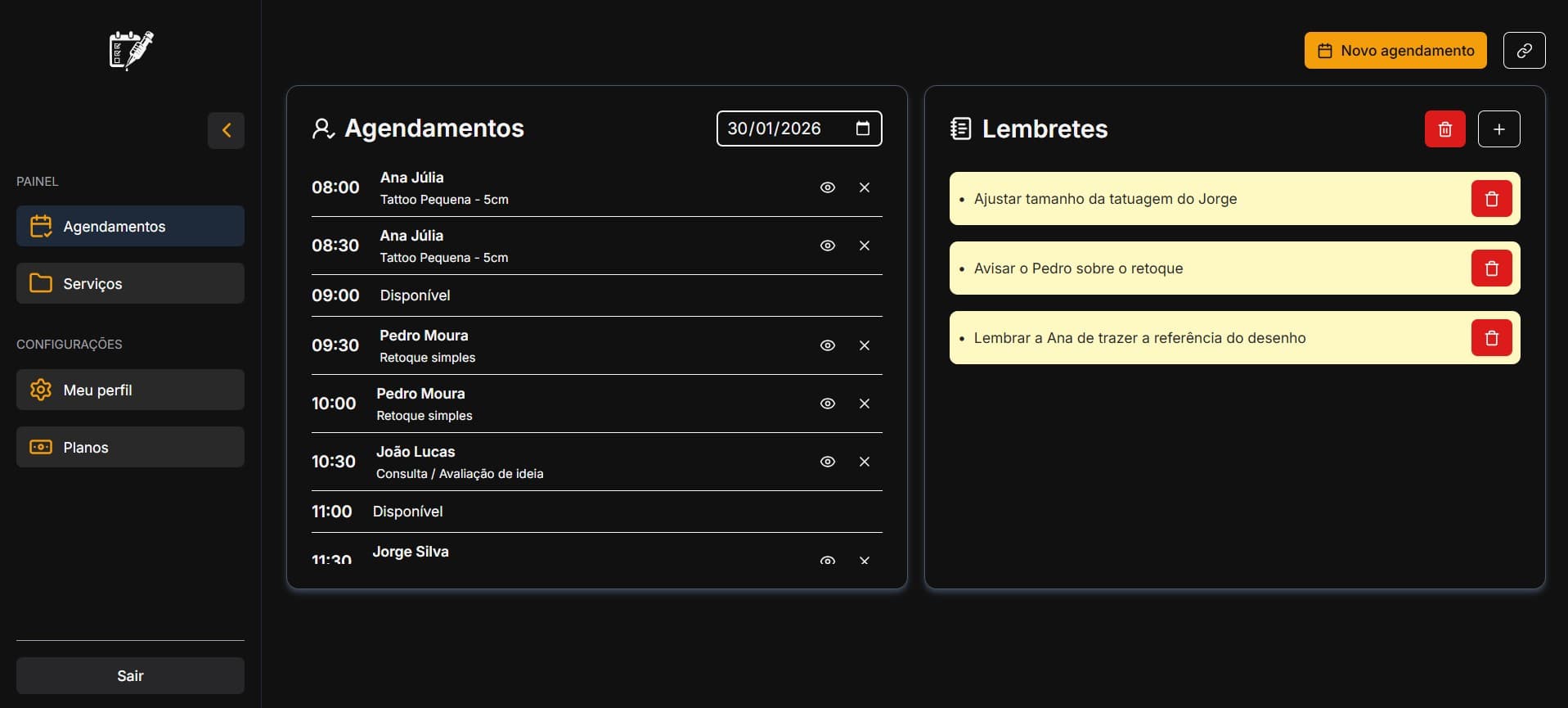
Task: Open Agendamentos in the sidebar
Action: 130,226
